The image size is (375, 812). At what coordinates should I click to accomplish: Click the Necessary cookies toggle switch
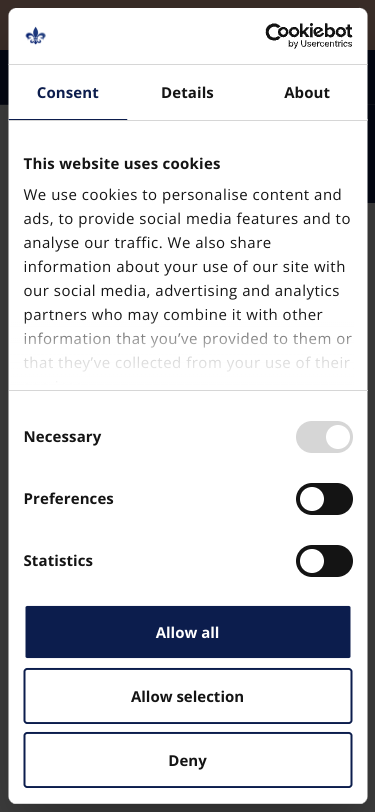pos(324,437)
